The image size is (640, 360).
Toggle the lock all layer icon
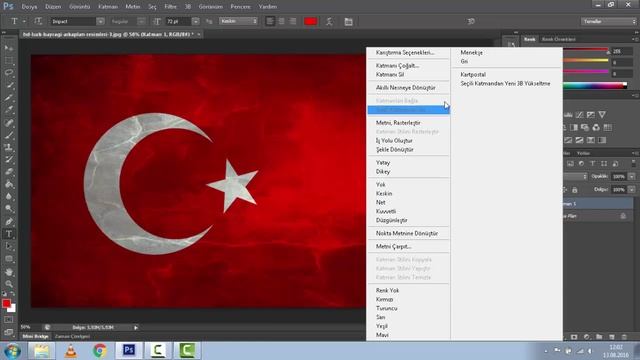pyautogui.click(x=575, y=190)
